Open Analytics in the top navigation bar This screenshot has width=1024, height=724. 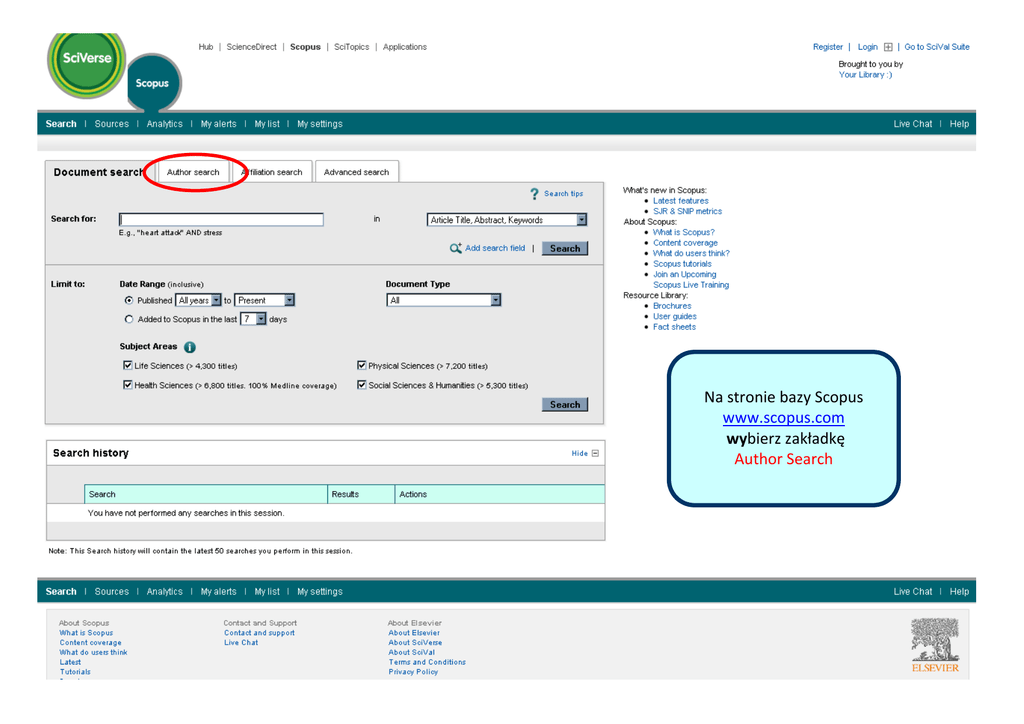[x=164, y=124]
